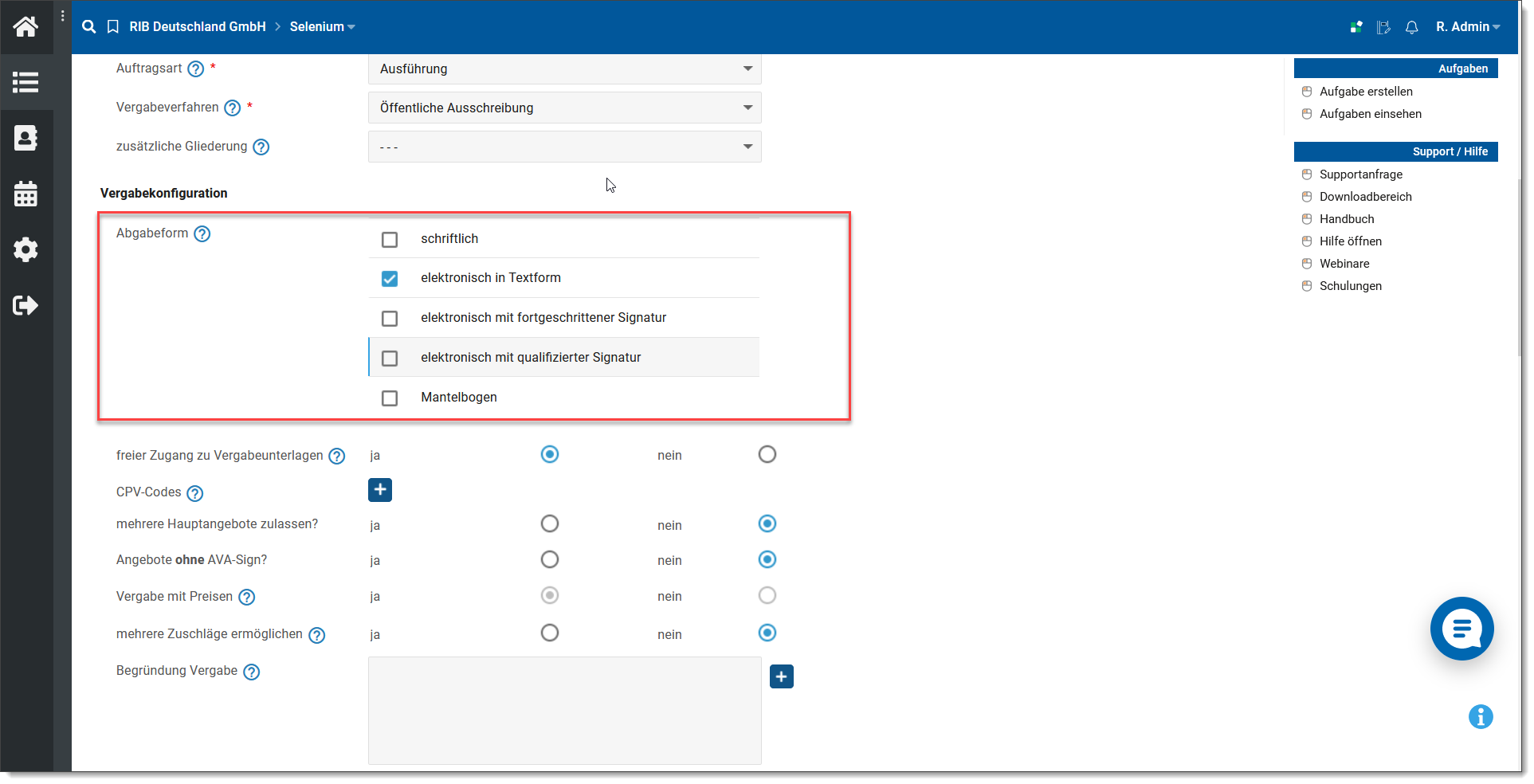The height and width of the screenshot is (784, 1534).
Task: Open the three-dot sidebar options menu
Action: [x=63, y=16]
